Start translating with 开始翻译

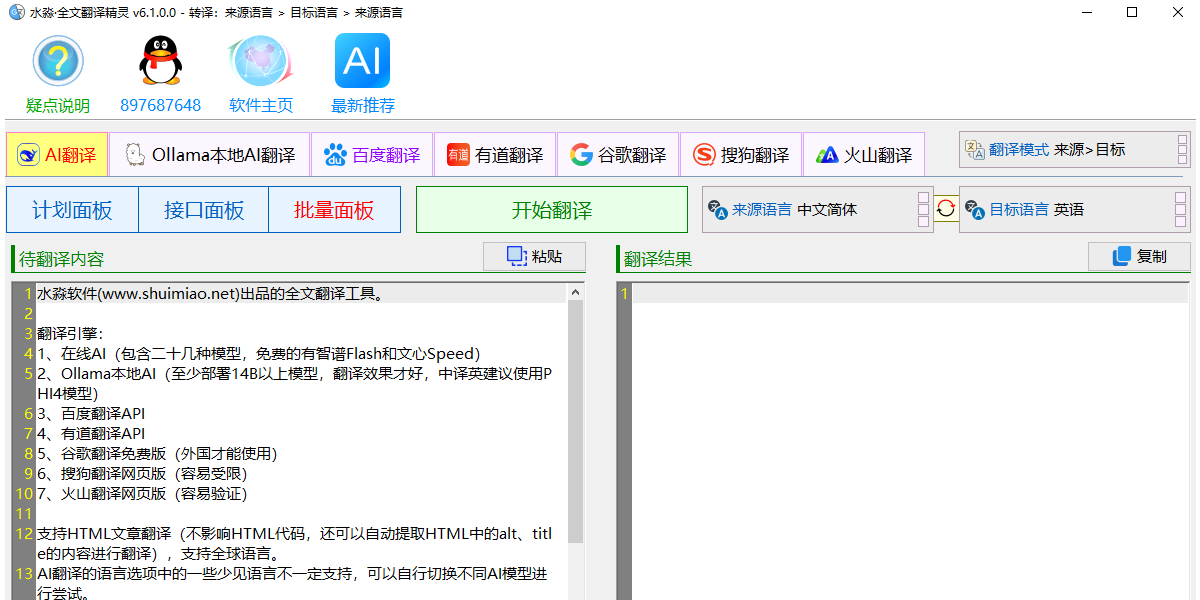click(552, 210)
